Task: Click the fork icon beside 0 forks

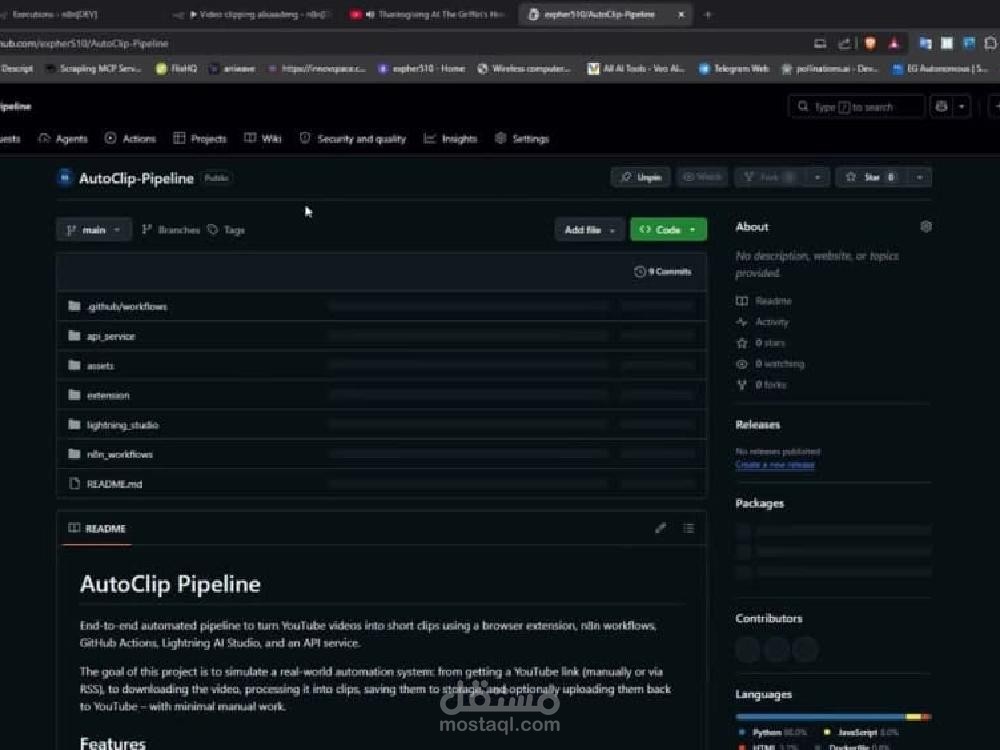Action: pyautogui.click(x=742, y=385)
